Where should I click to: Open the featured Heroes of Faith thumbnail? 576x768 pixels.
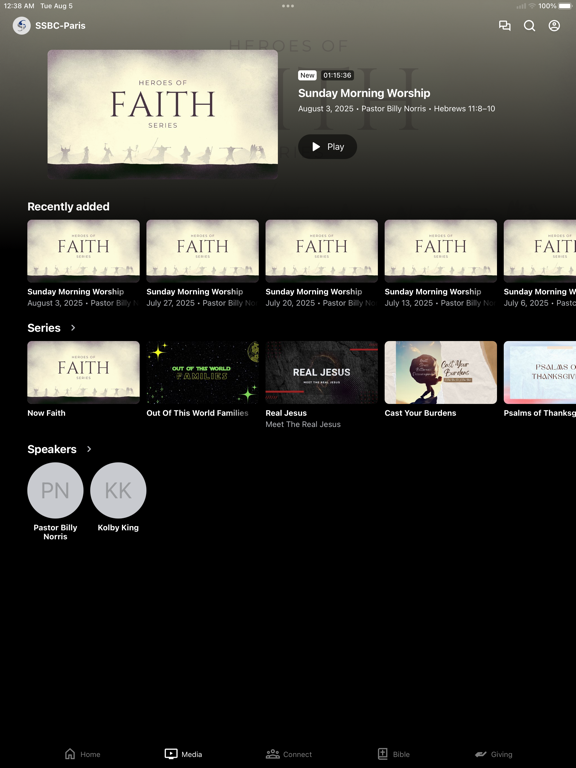point(163,114)
